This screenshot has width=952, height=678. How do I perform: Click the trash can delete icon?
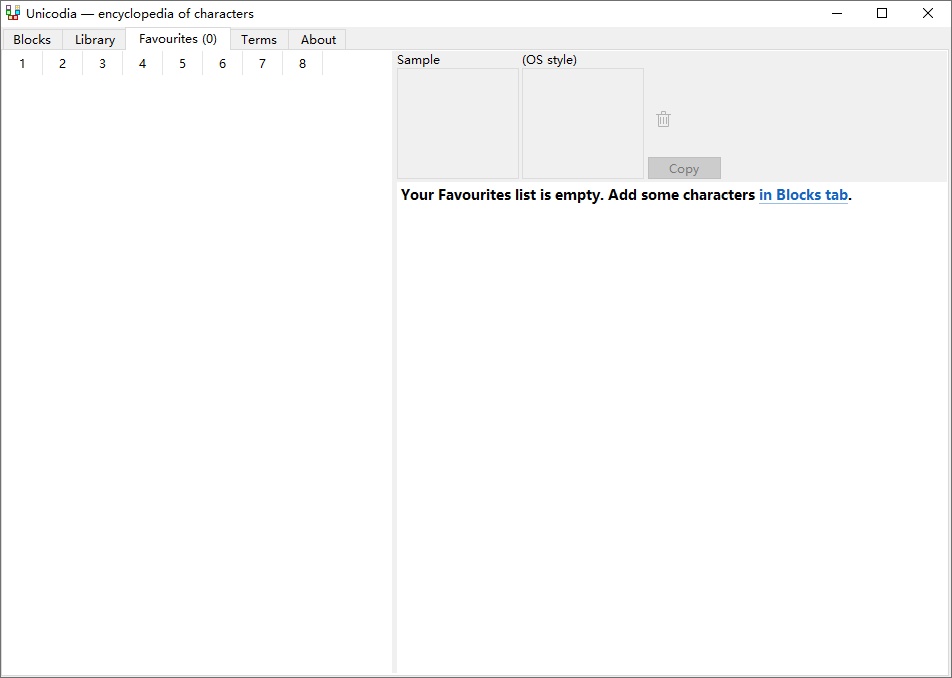coord(663,119)
